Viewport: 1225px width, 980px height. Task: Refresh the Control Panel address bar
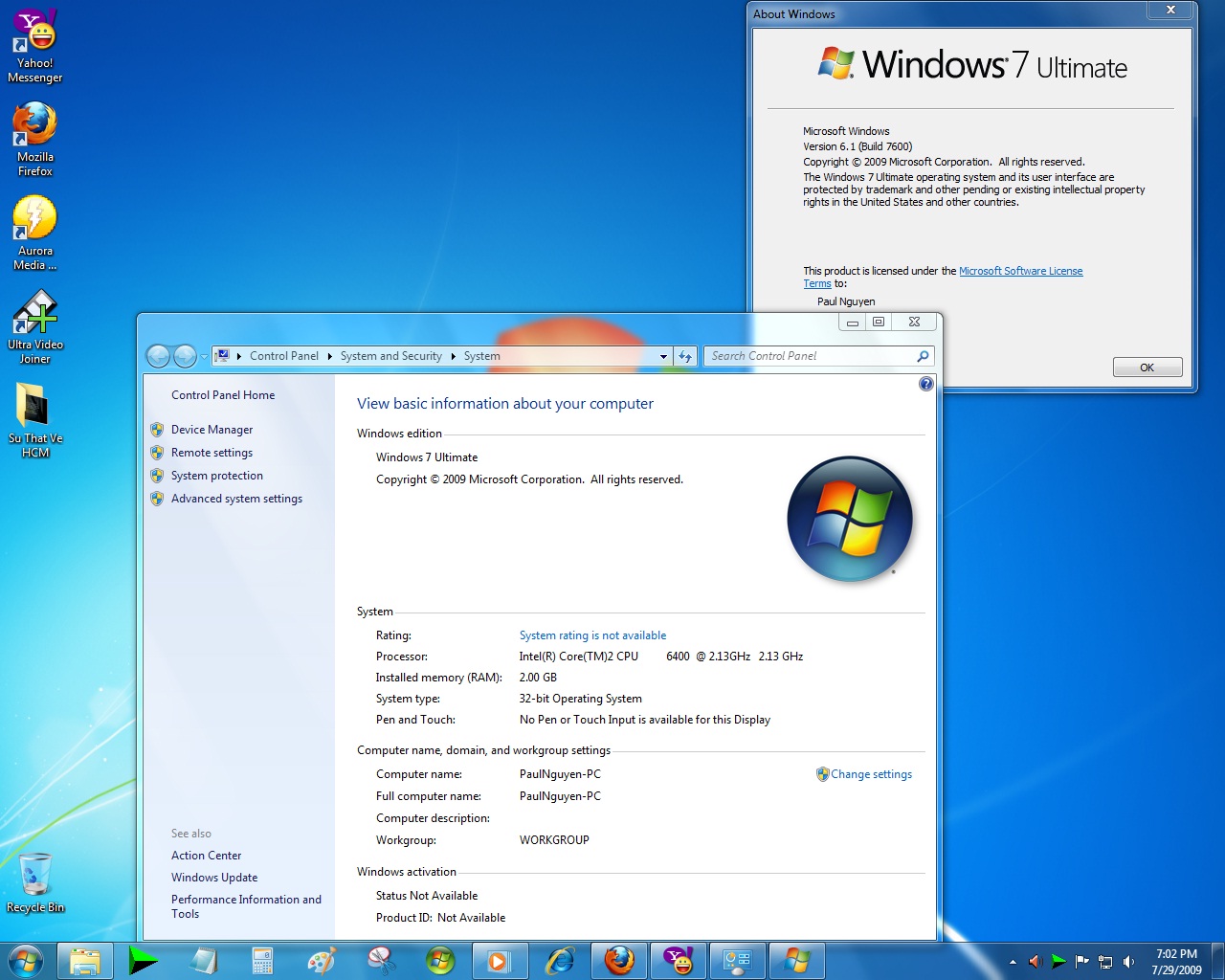coord(685,356)
